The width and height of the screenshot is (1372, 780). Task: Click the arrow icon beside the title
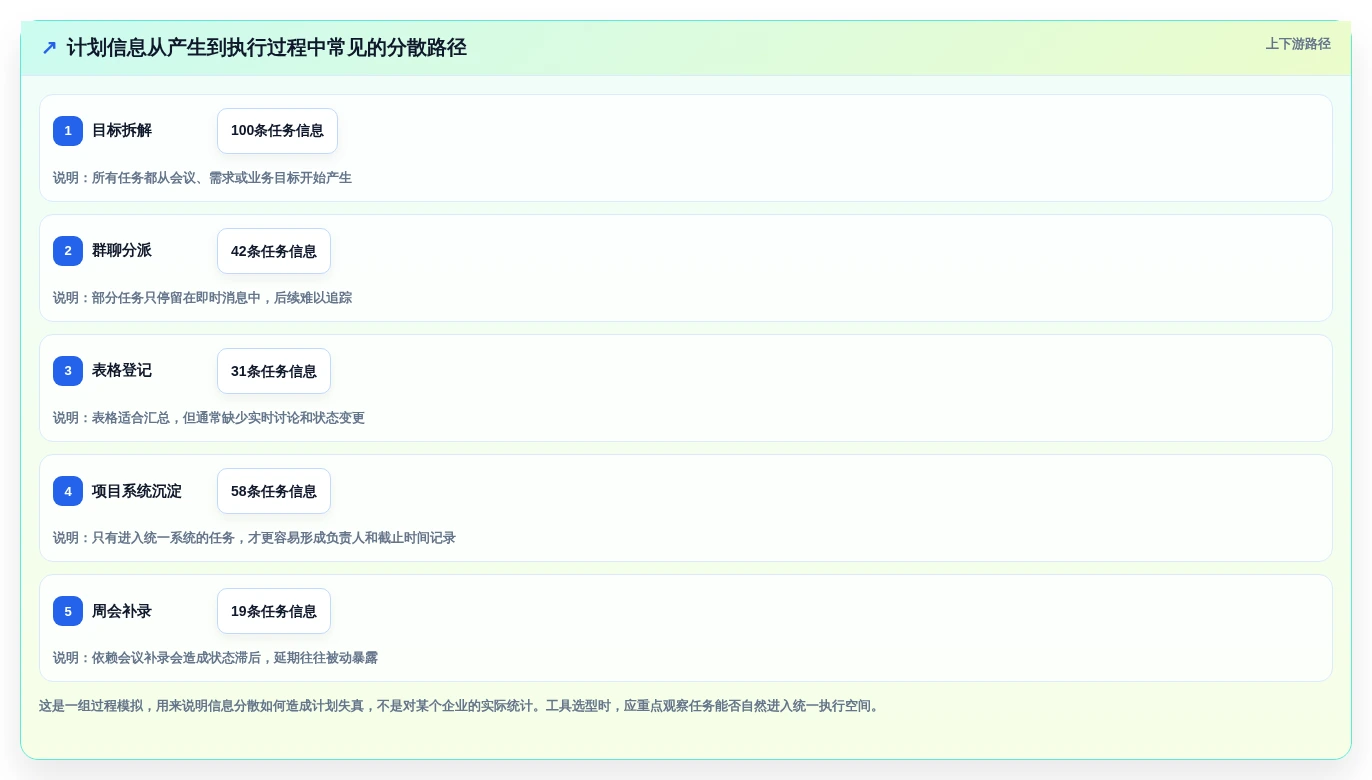point(49,48)
